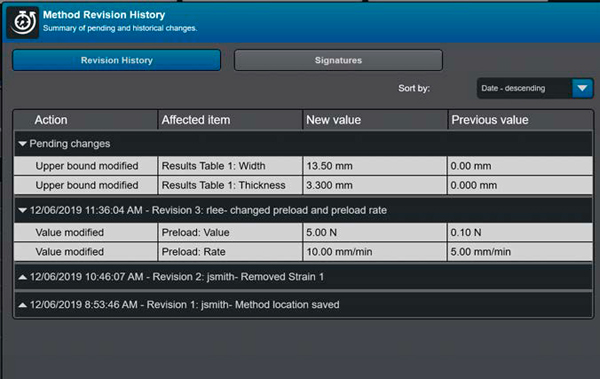This screenshot has width=600, height=379.
Task: Open the Sort by dropdown arrow
Action: click(x=582, y=88)
